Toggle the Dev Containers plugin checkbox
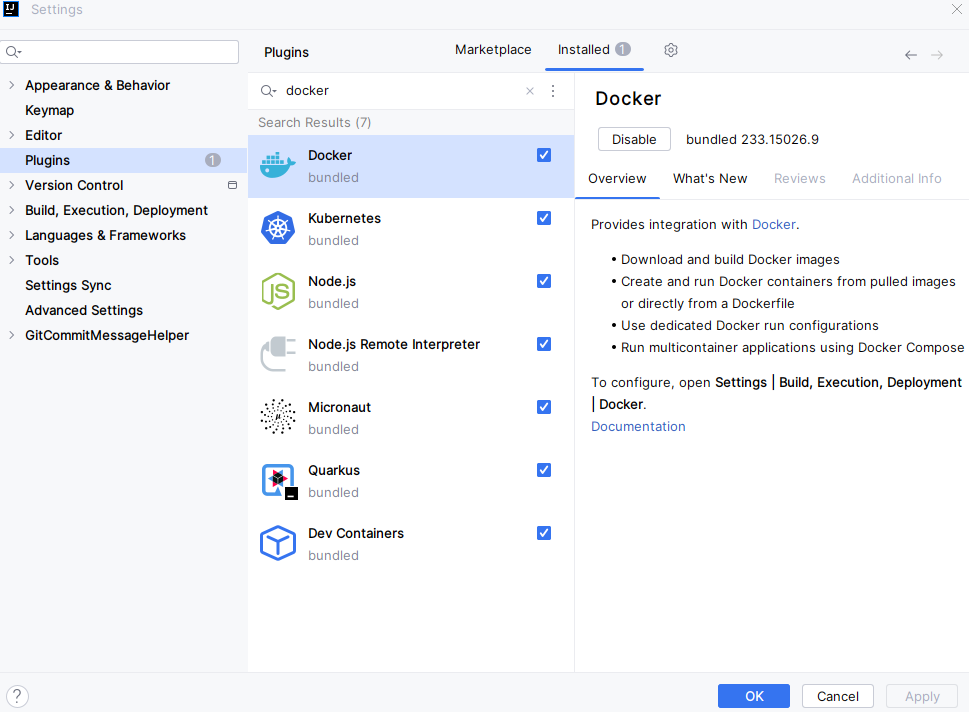The width and height of the screenshot is (969, 712). click(x=544, y=533)
